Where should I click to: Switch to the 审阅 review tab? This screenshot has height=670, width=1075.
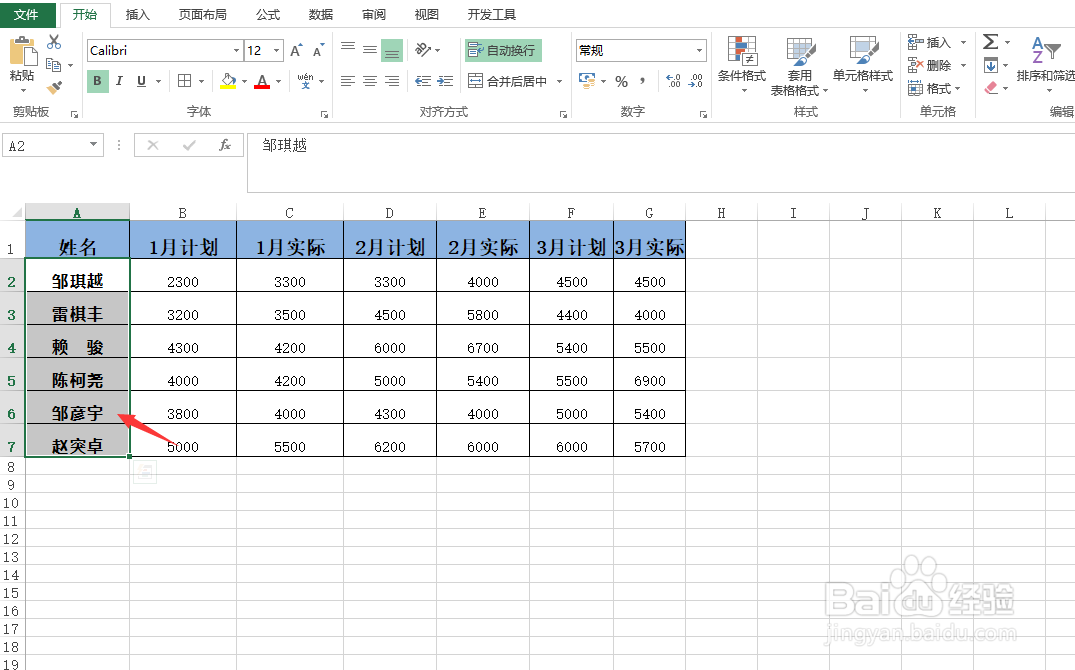[x=374, y=14]
